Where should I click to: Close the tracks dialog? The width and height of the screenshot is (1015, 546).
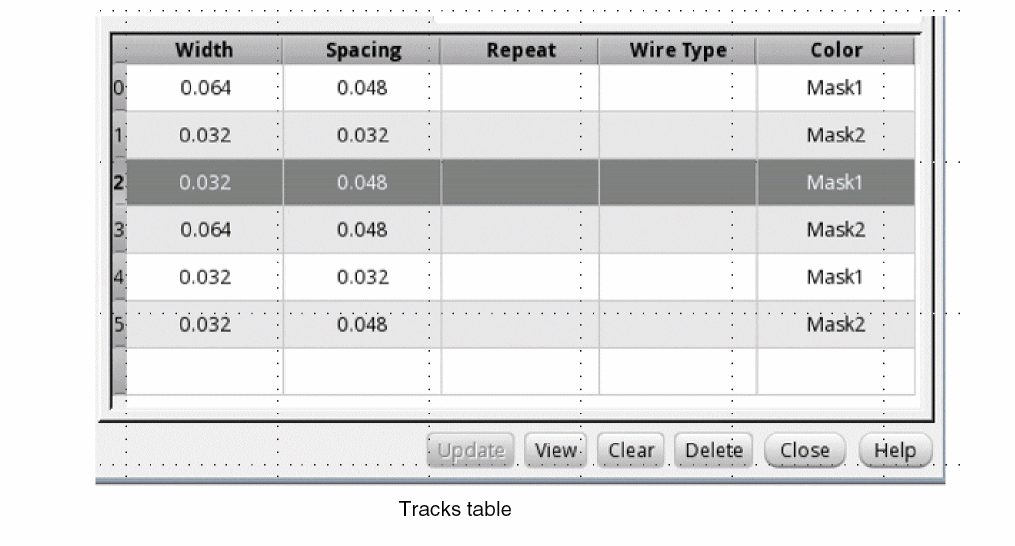pos(805,450)
